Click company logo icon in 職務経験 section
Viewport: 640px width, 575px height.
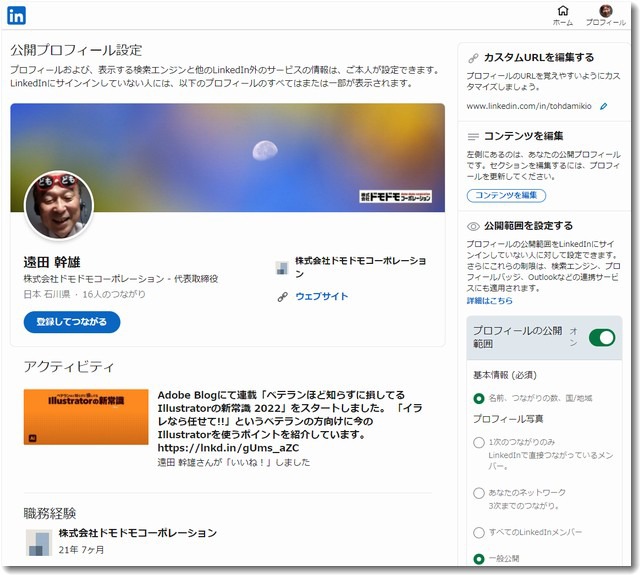[x=39, y=542]
